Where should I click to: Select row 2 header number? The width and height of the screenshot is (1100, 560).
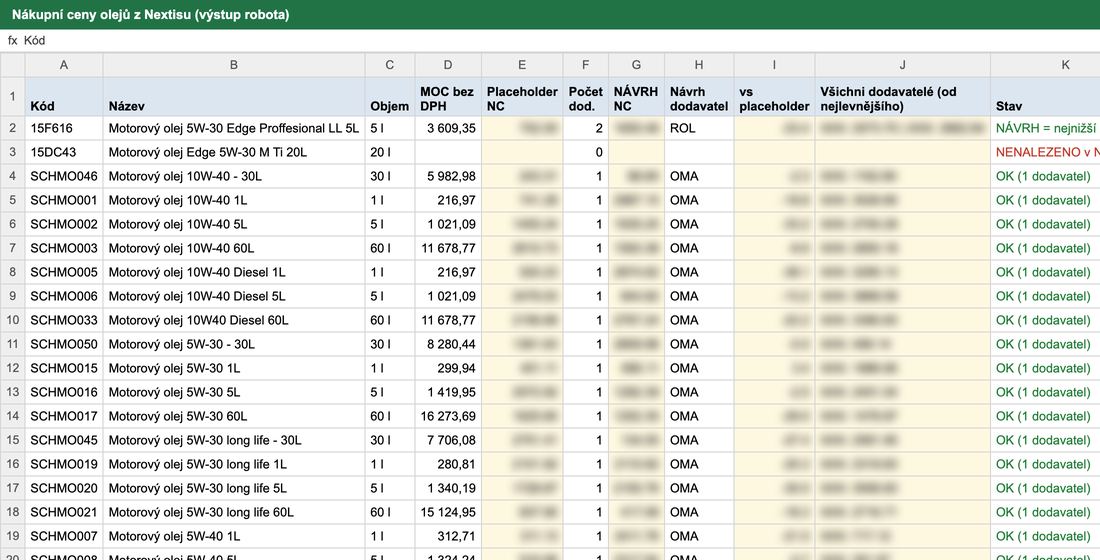tap(13, 128)
